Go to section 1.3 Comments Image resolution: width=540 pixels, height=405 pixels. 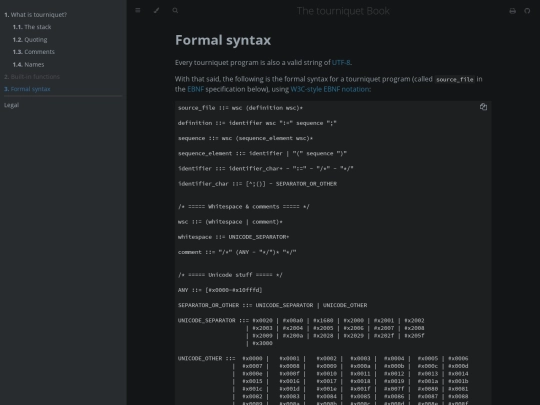click(x=33, y=52)
